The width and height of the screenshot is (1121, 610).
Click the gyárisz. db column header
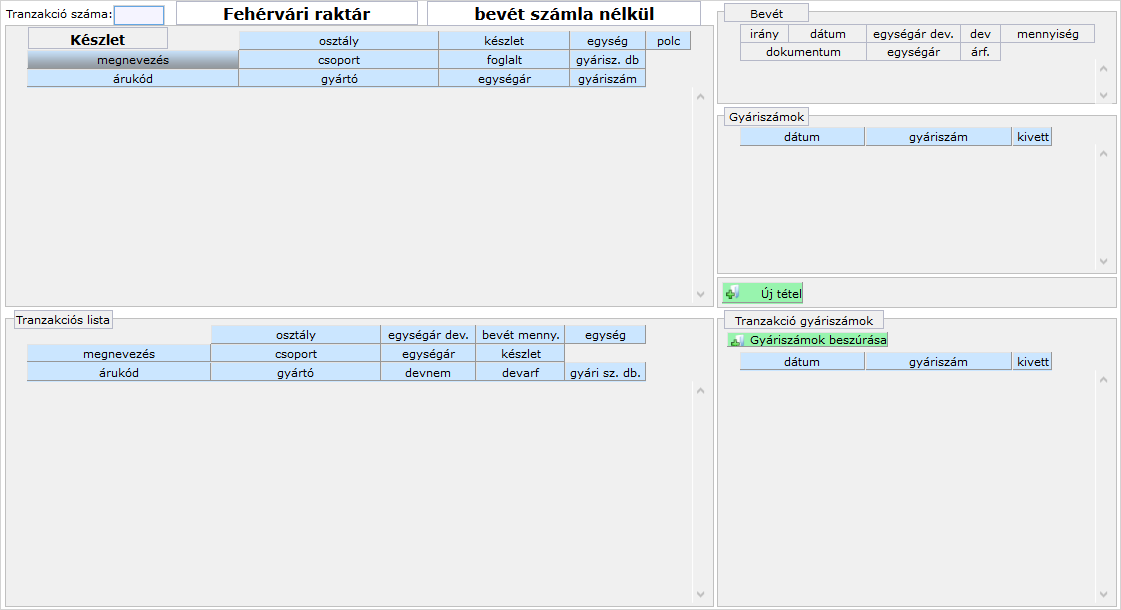[608, 60]
